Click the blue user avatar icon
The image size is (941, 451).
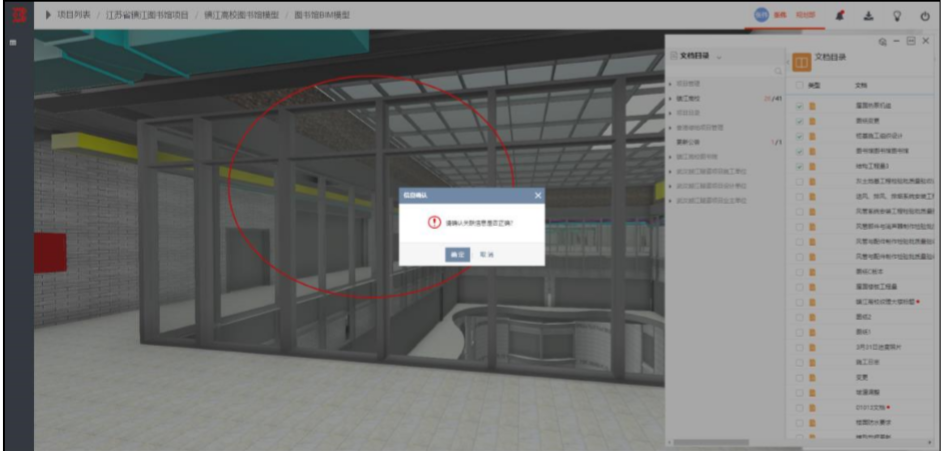point(761,16)
